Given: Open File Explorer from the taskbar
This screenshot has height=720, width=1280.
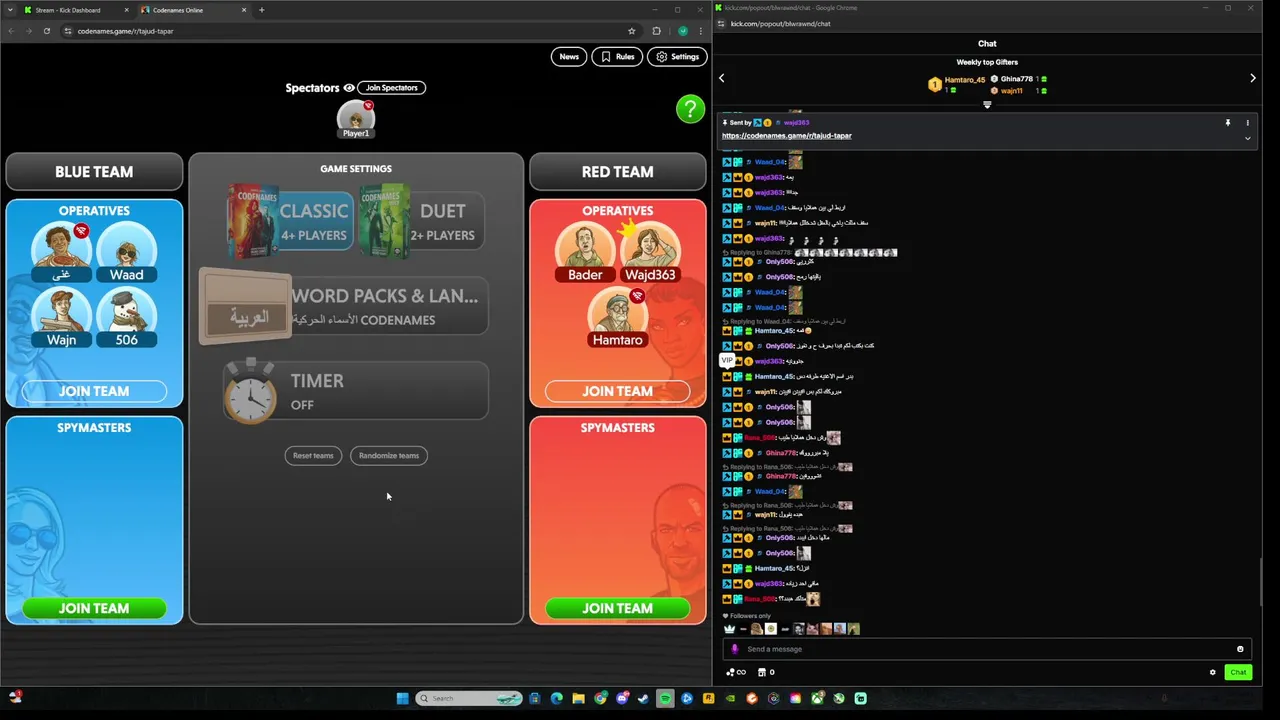Looking at the screenshot, I should click(x=578, y=698).
